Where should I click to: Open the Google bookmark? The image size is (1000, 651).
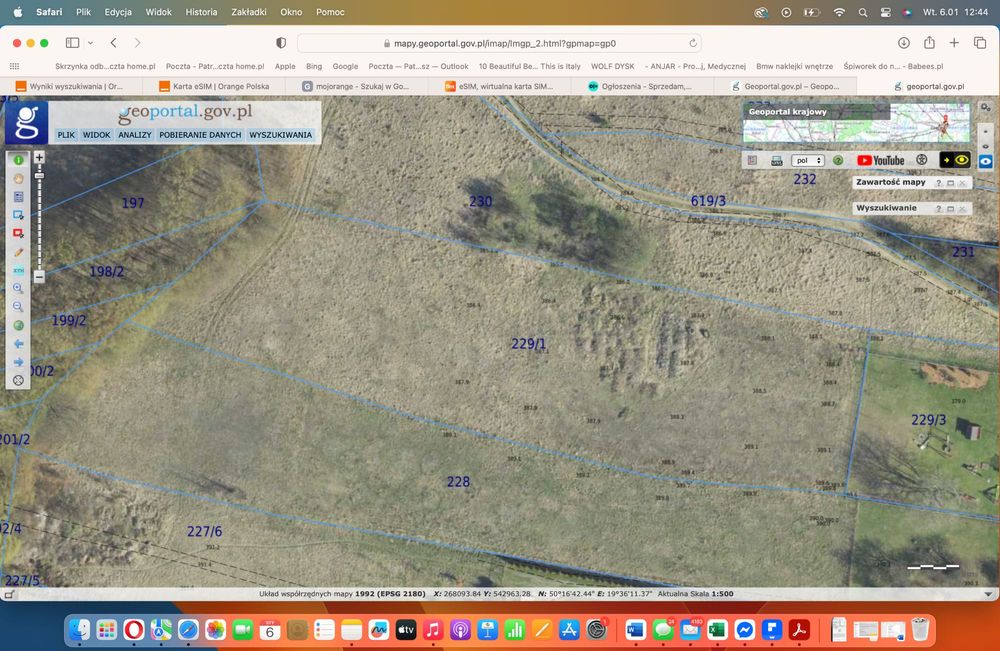tap(345, 66)
